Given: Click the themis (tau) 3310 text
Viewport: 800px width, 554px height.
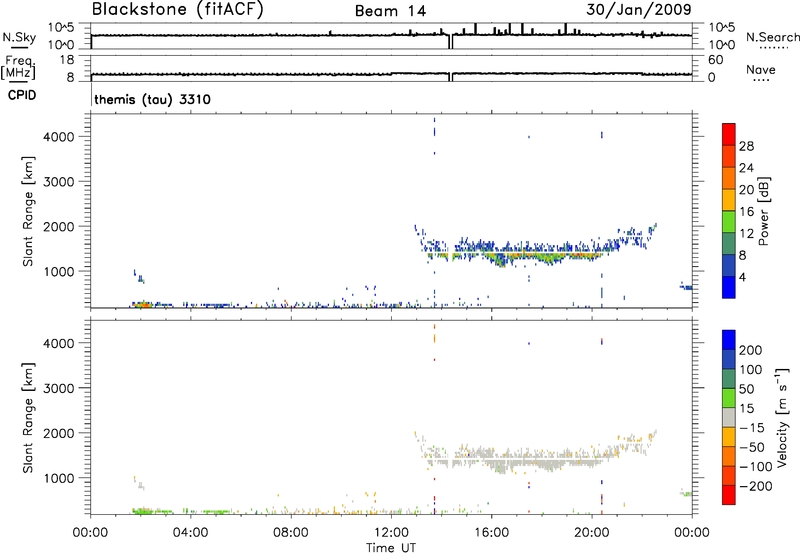Looking at the screenshot, I should pos(152,99).
